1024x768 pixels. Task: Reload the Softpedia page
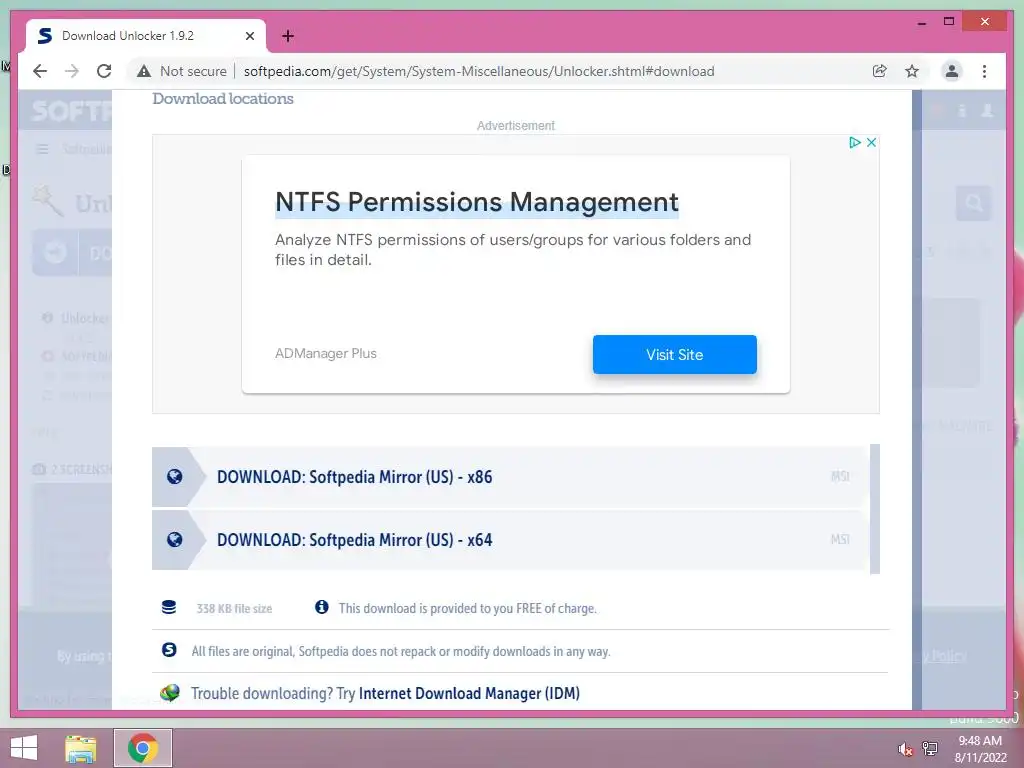(x=104, y=71)
